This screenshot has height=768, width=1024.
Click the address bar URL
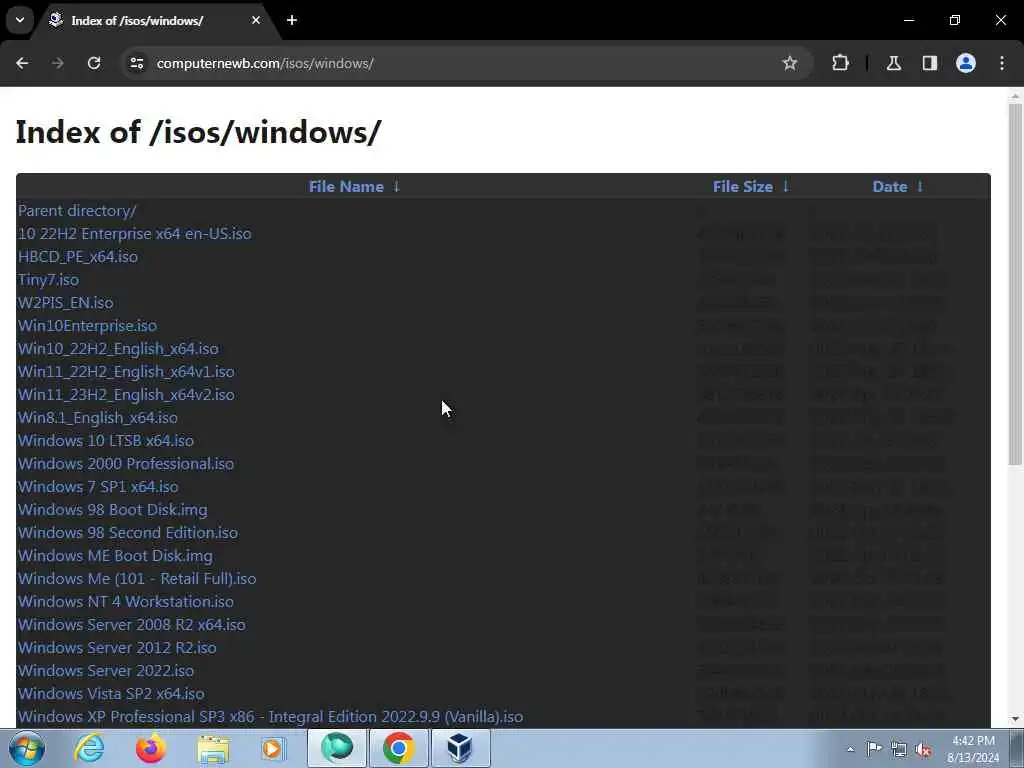tap(265, 63)
